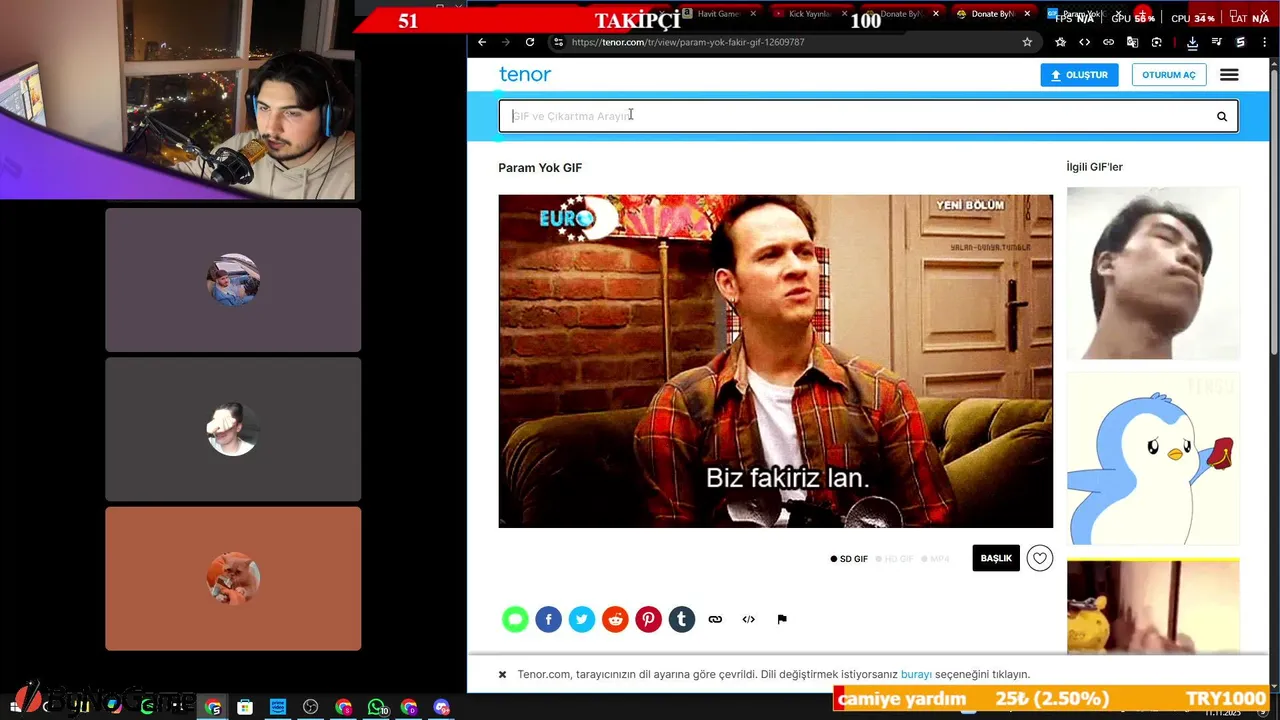Screen dimensions: 1280x720
Task: Open Microsoft Store from taskbar
Action: 245,707
